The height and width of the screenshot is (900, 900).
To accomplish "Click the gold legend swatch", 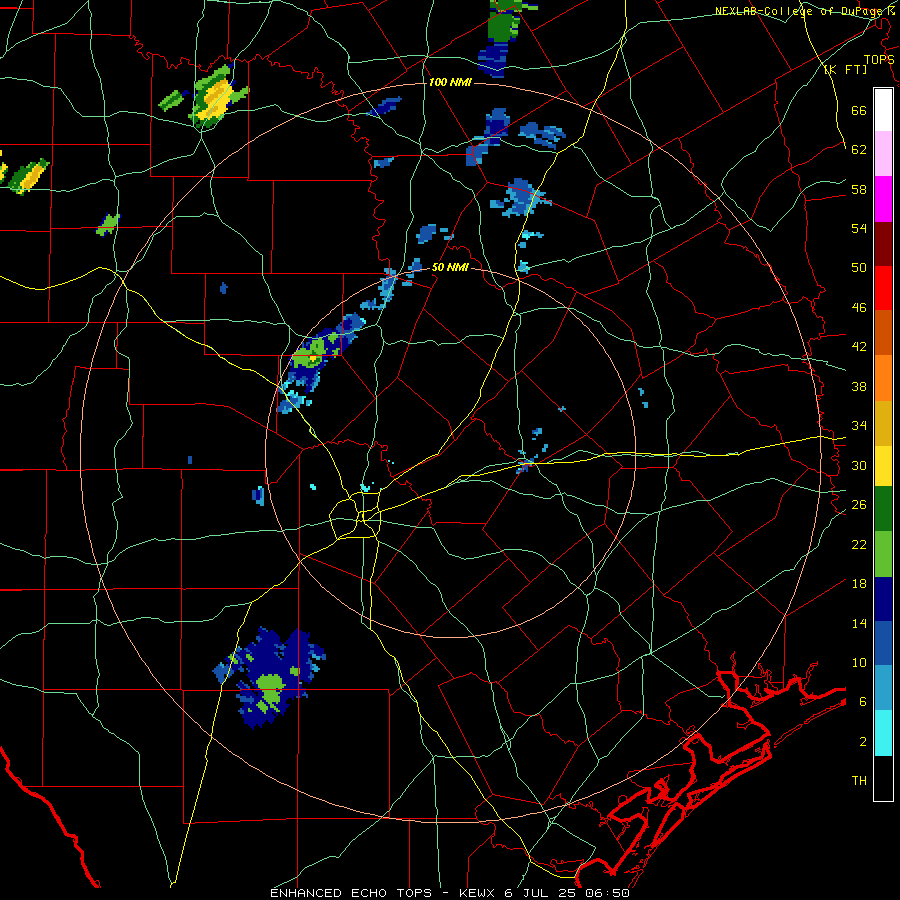I will click(883, 423).
